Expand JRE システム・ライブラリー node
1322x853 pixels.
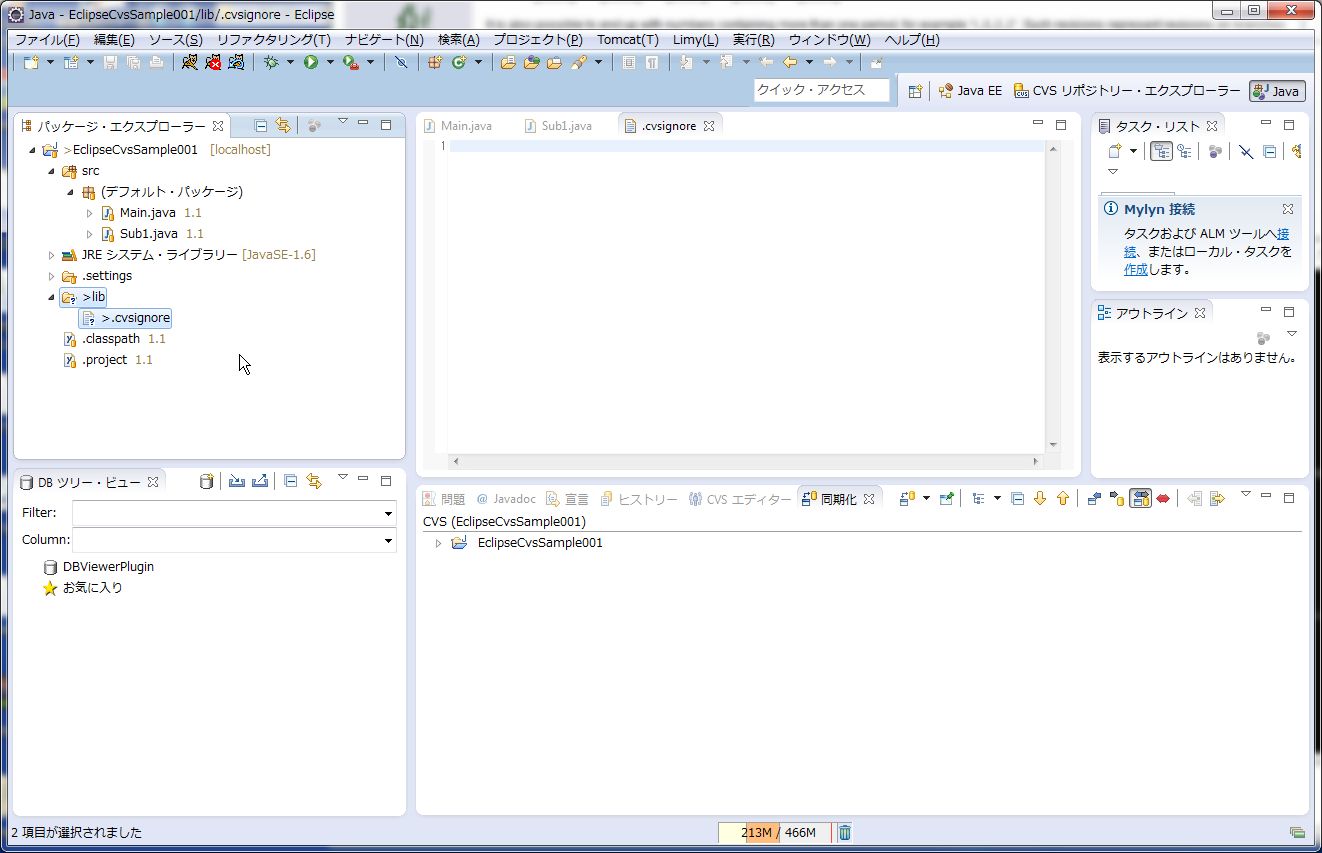(51, 255)
